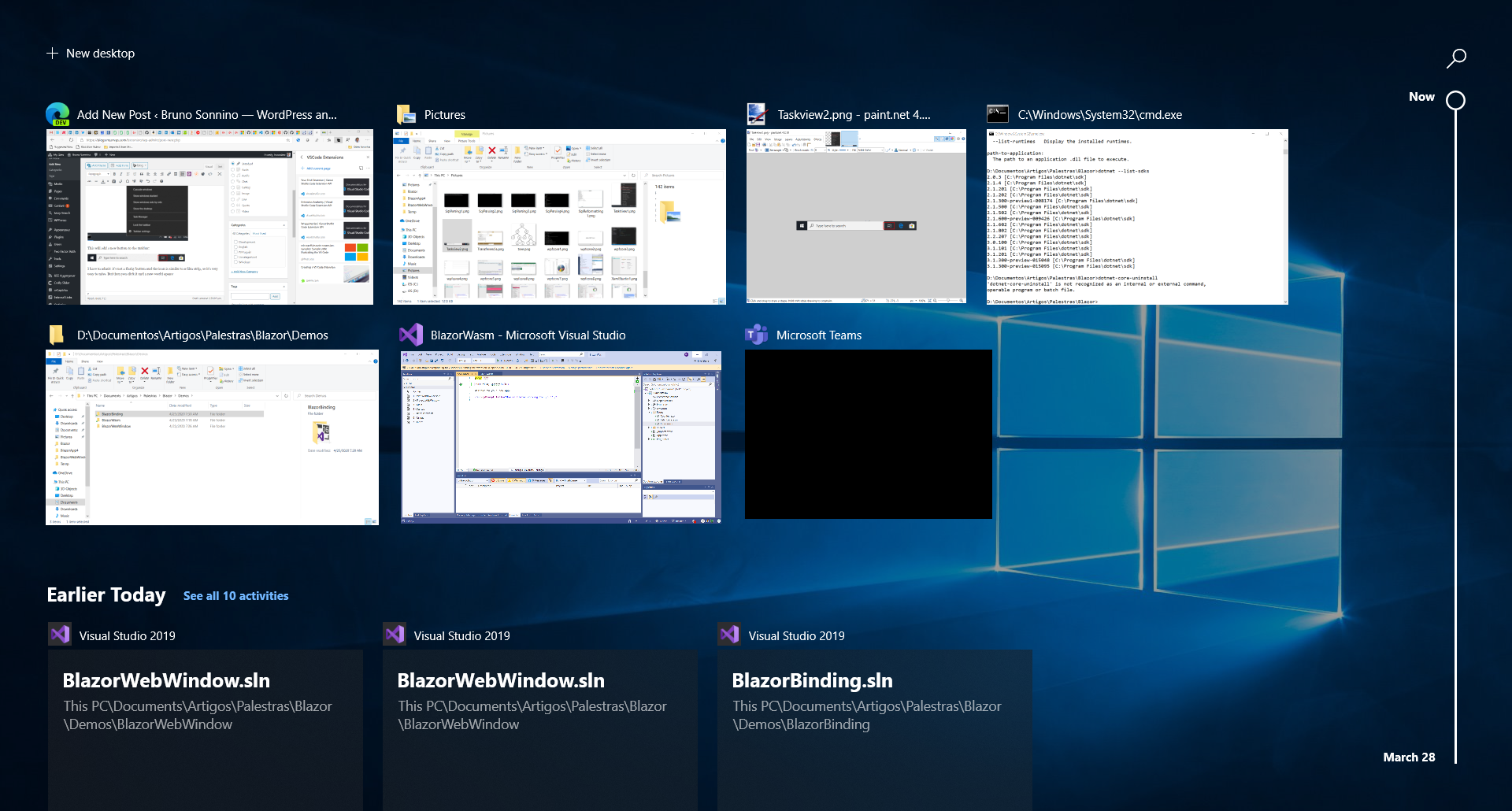Click the folder icon beside Pictures title
The image size is (1512, 811).
pos(406,114)
